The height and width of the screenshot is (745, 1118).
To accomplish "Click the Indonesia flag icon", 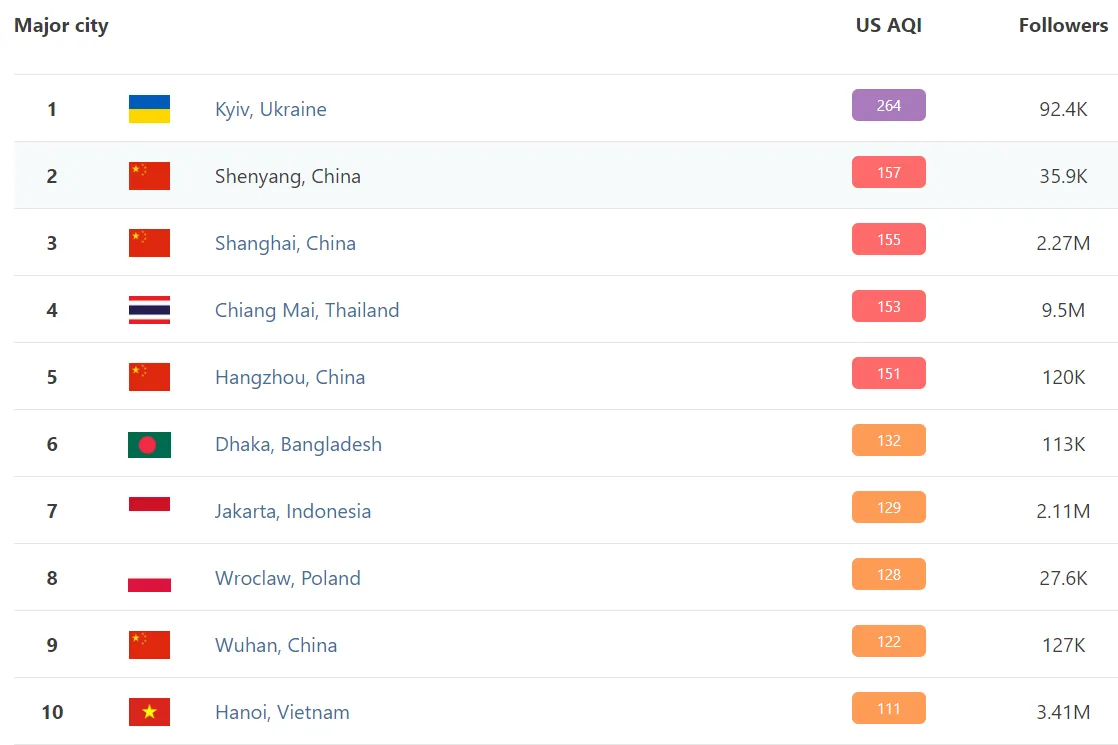I will pyautogui.click(x=149, y=506).
